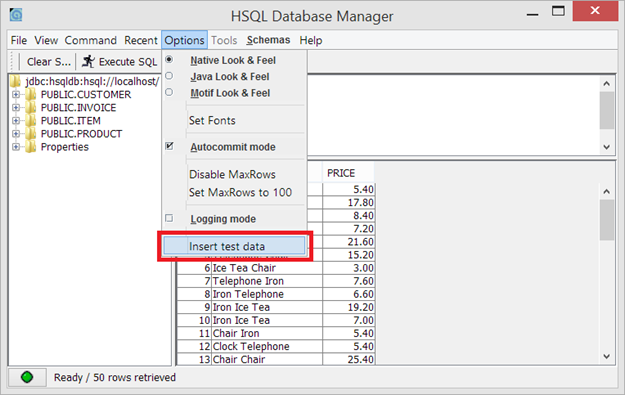Viewport: 625px width, 395px height.
Task: Click price cell 25.40
Action: pos(349,359)
